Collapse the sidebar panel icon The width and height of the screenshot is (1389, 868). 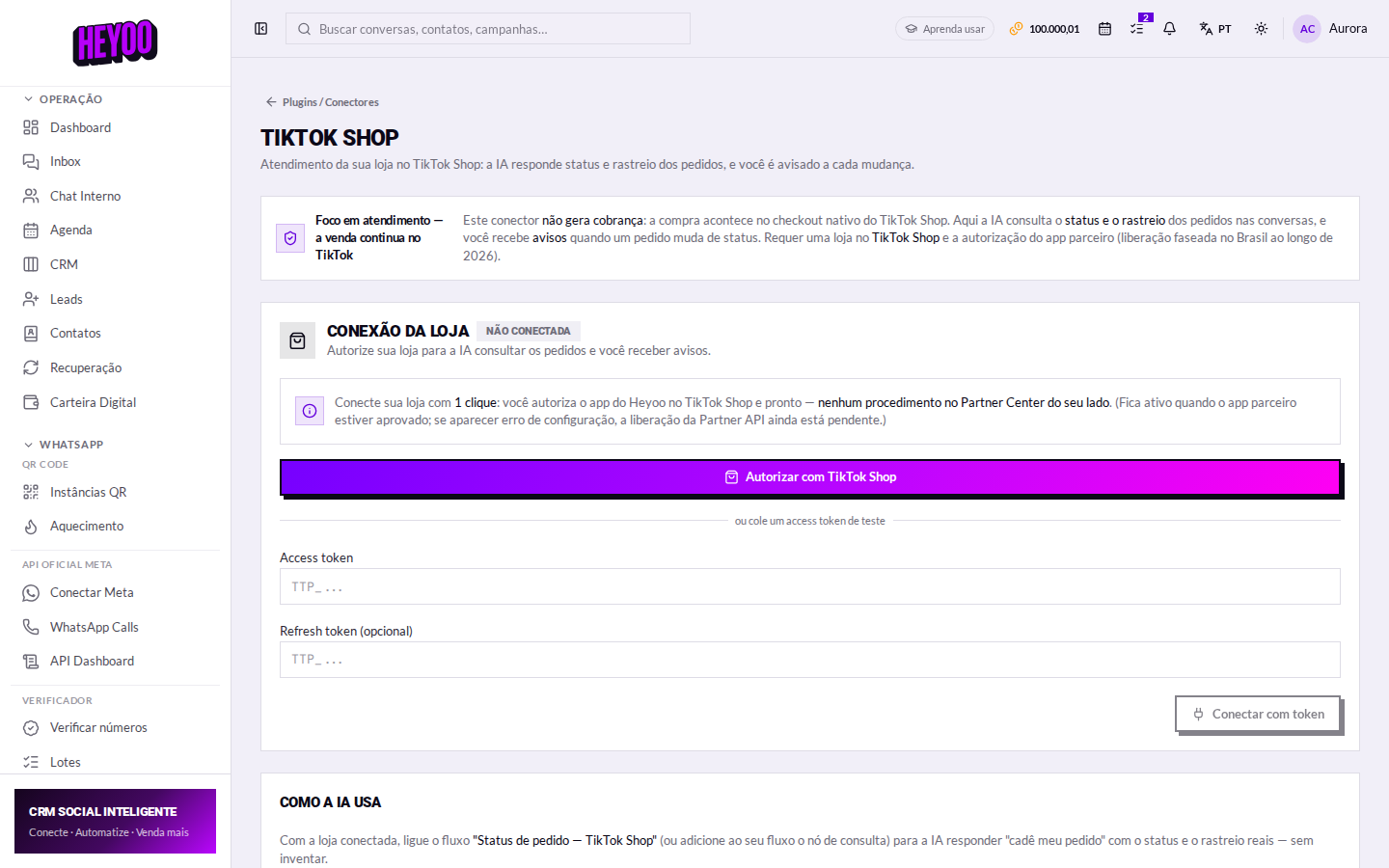[x=260, y=29]
